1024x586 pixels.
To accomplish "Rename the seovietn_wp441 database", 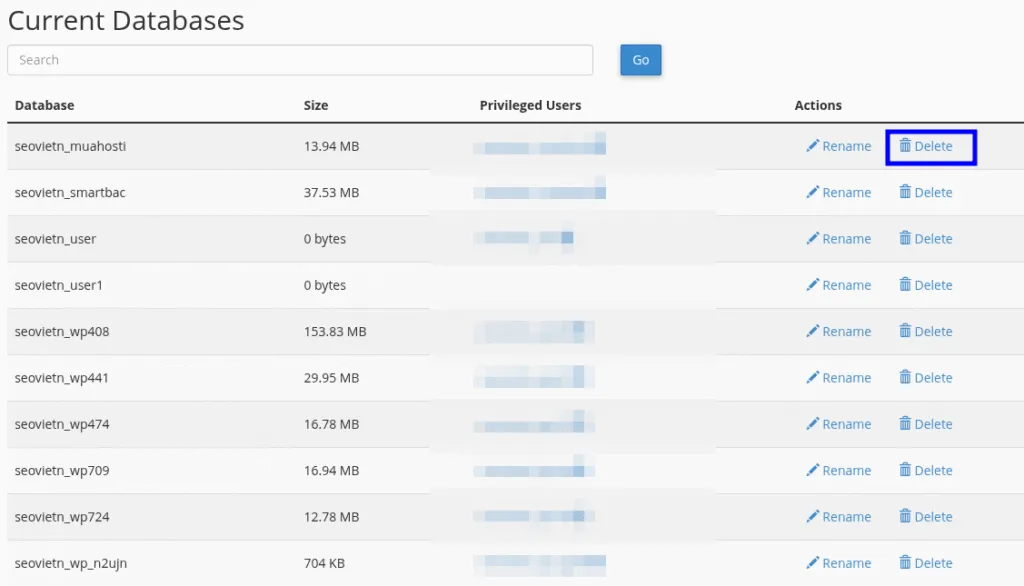I will tap(839, 378).
